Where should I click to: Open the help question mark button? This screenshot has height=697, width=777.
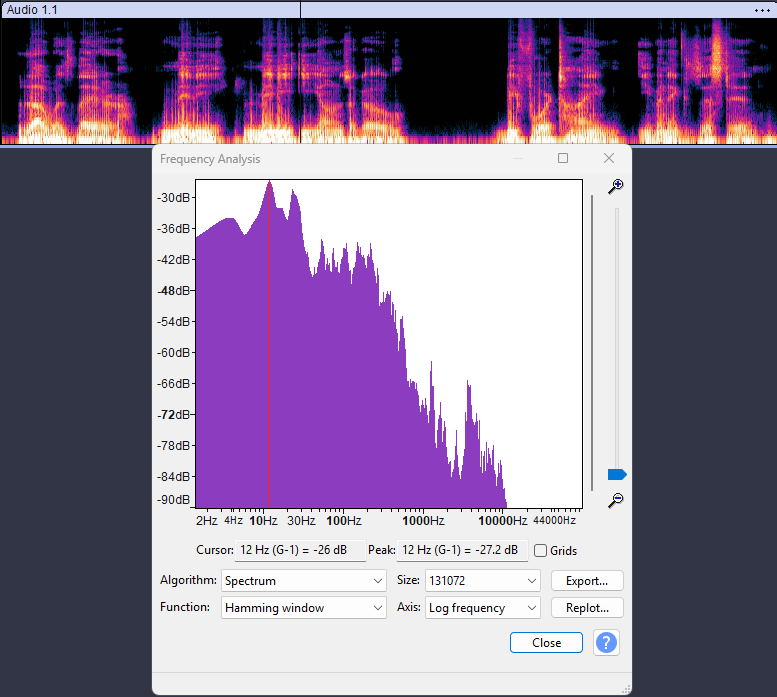606,643
